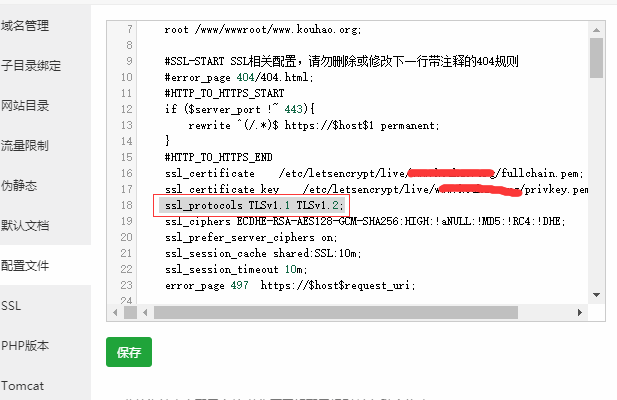Image resolution: width=617 pixels, height=400 pixels.
Task: Open the PHP版本 tab
Action: click(x=25, y=345)
